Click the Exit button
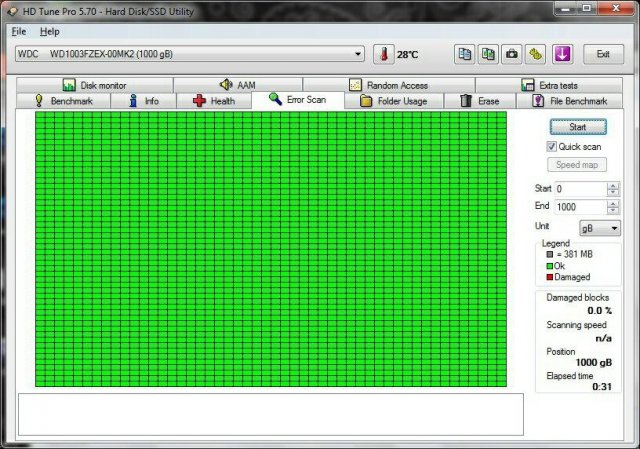640x449 pixels. (x=603, y=54)
